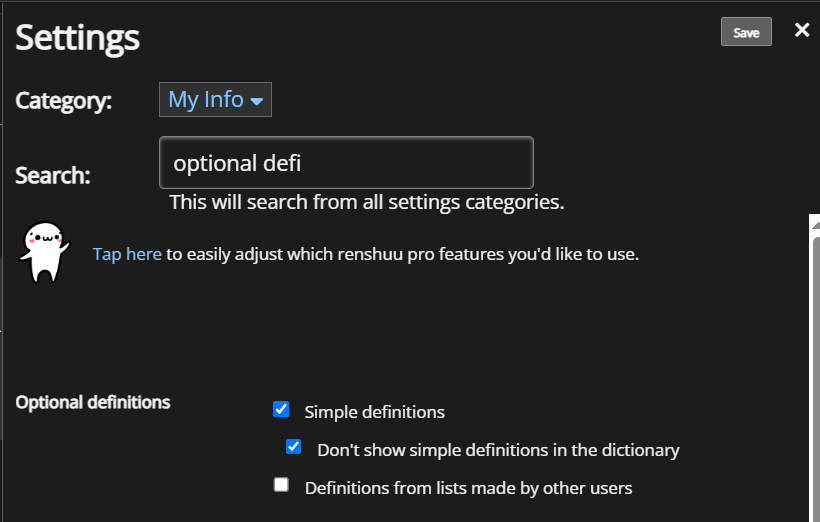Select the 'Optional definitions' section heading
The height and width of the screenshot is (522, 820).
click(x=93, y=402)
